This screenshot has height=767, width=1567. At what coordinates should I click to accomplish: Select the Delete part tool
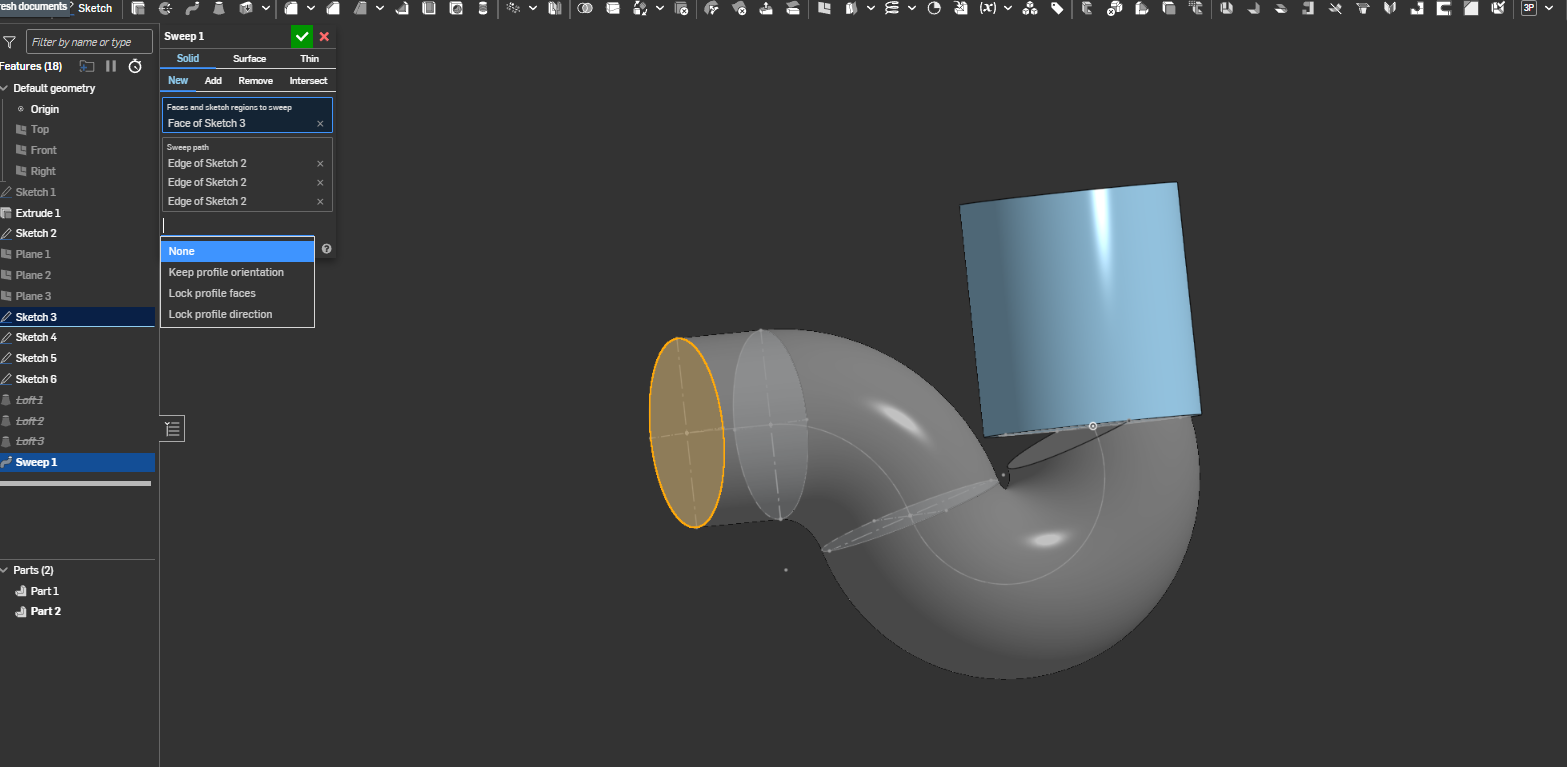(x=681, y=8)
